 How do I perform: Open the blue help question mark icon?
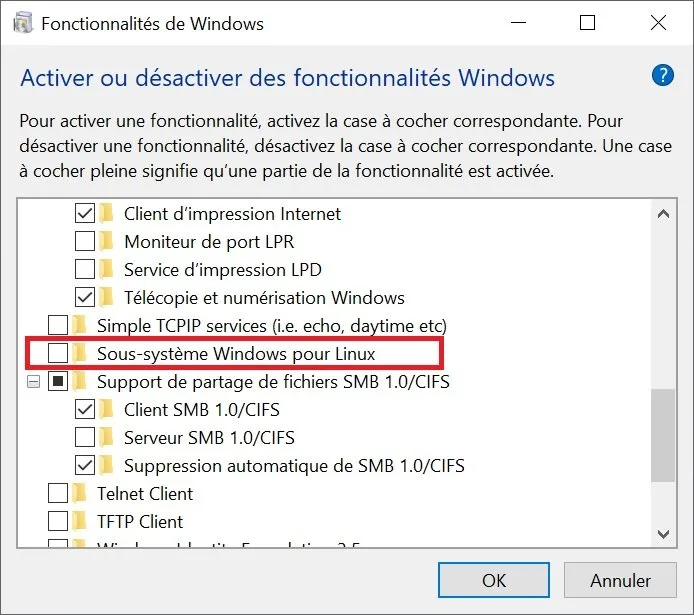tap(662, 76)
